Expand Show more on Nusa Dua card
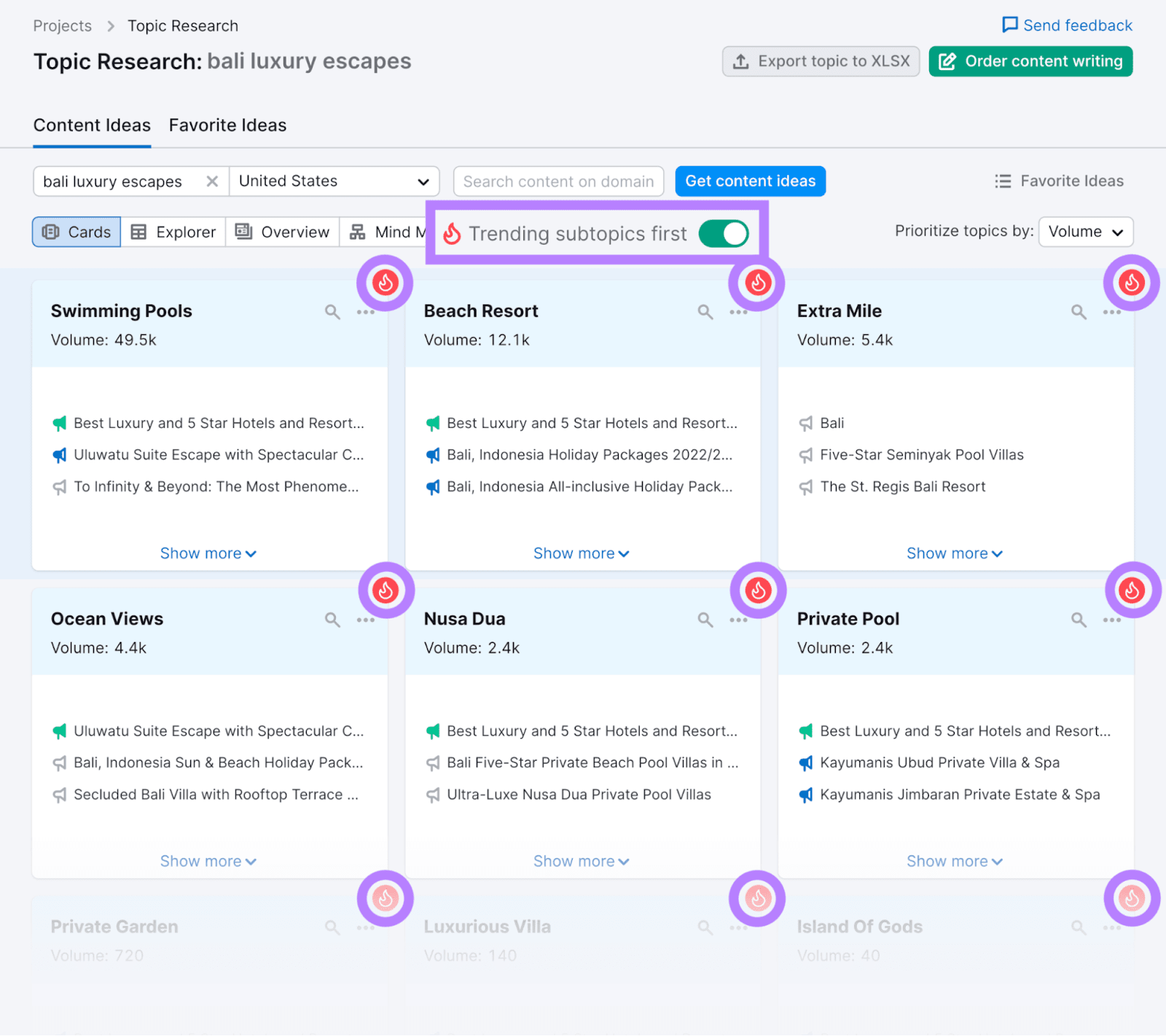 [x=581, y=860]
